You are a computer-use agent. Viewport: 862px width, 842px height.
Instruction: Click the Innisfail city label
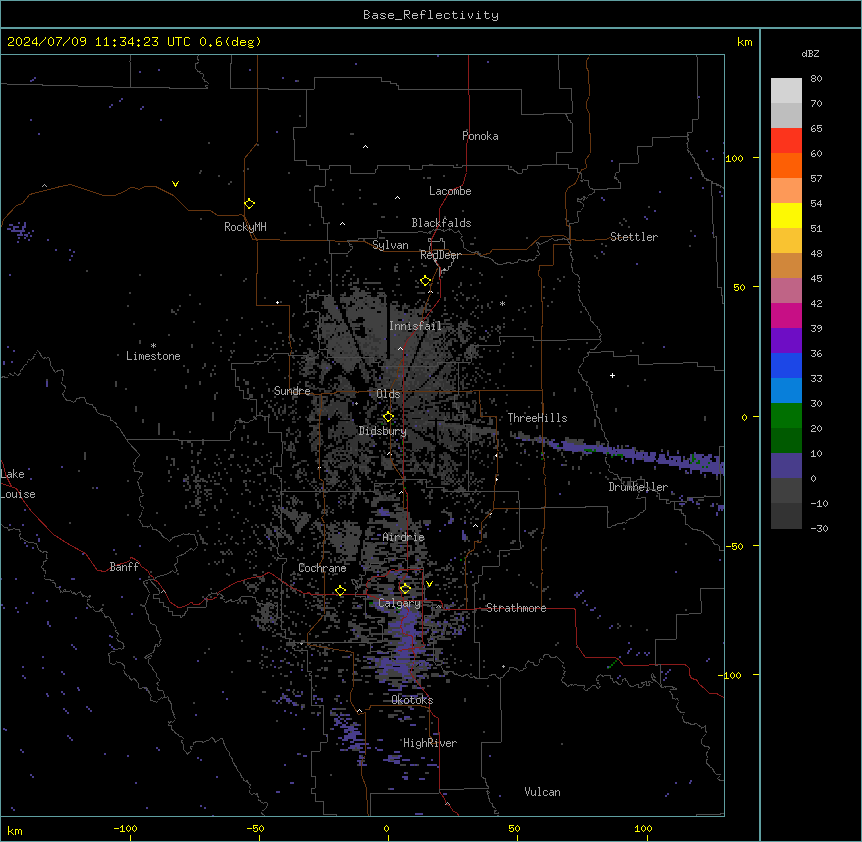coord(415,326)
